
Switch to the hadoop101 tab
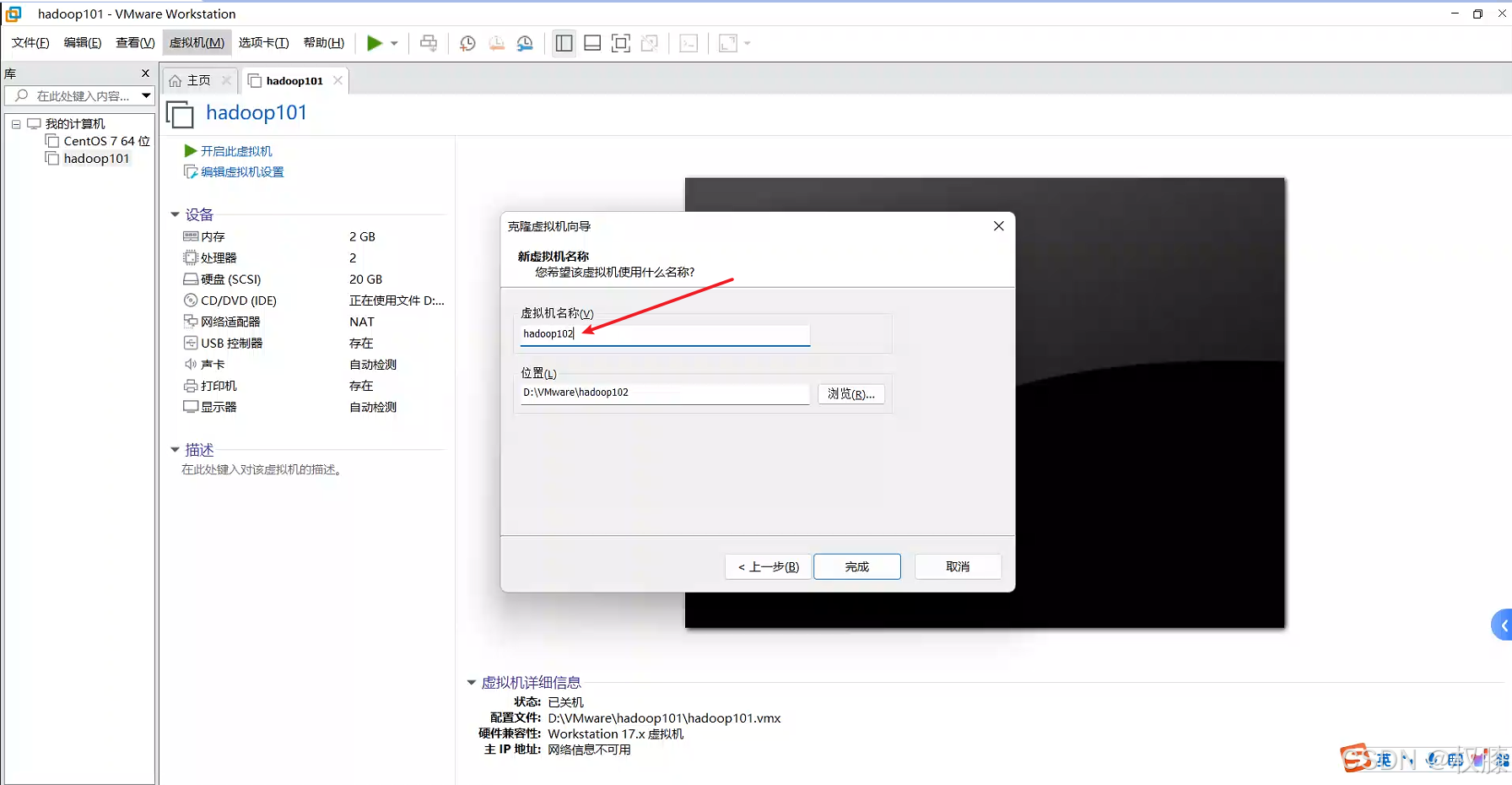[x=286, y=80]
